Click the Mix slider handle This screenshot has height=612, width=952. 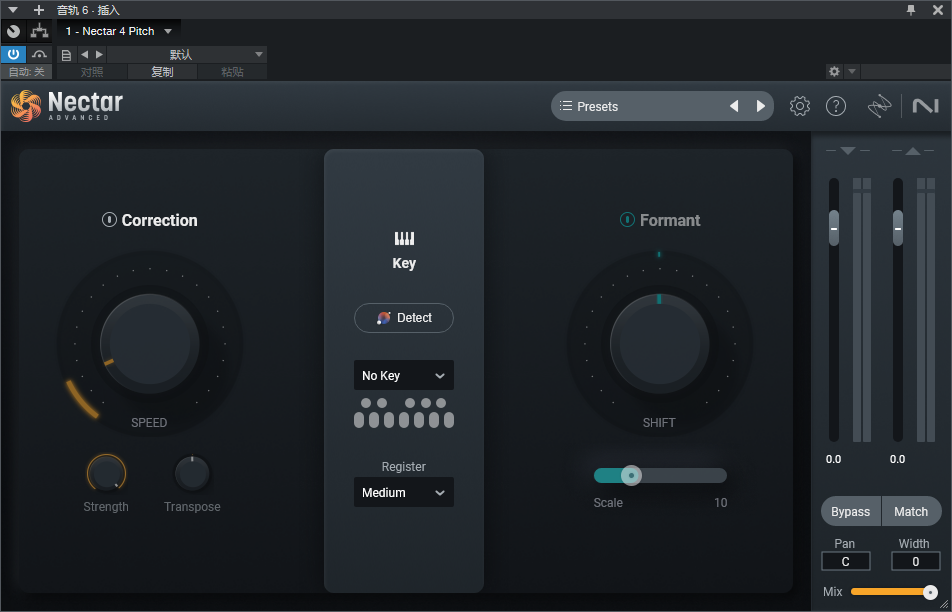(x=930, y=592)
